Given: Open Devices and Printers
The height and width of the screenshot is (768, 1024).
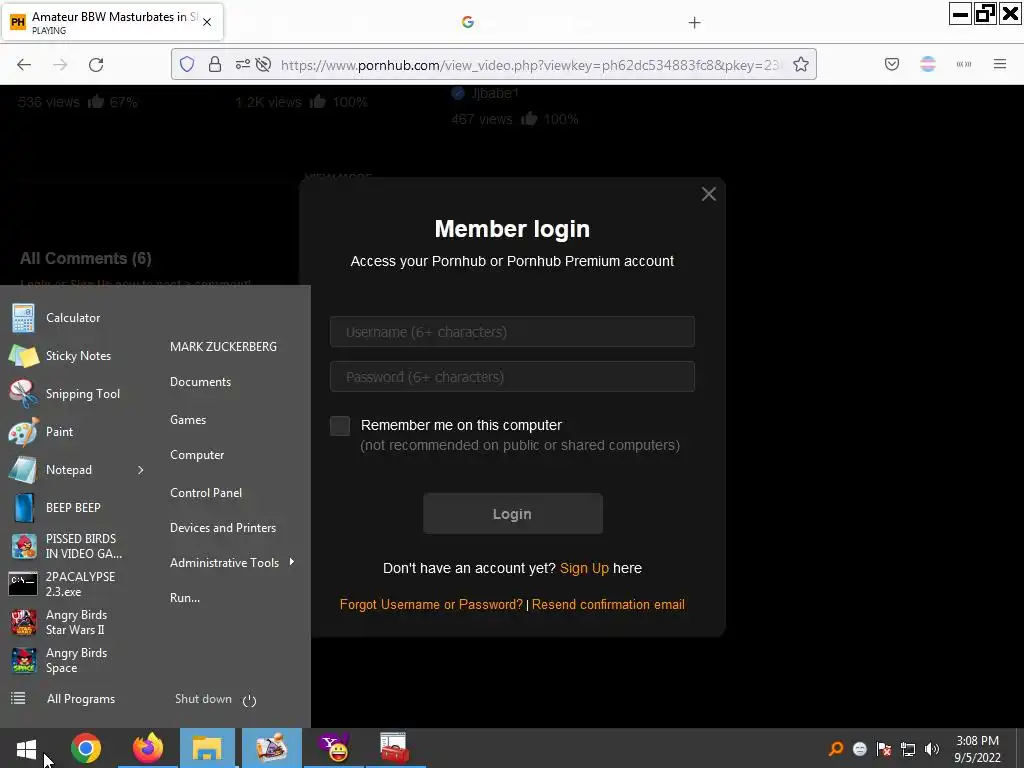Looking at the screenshot, I should (x=223, y=528).
